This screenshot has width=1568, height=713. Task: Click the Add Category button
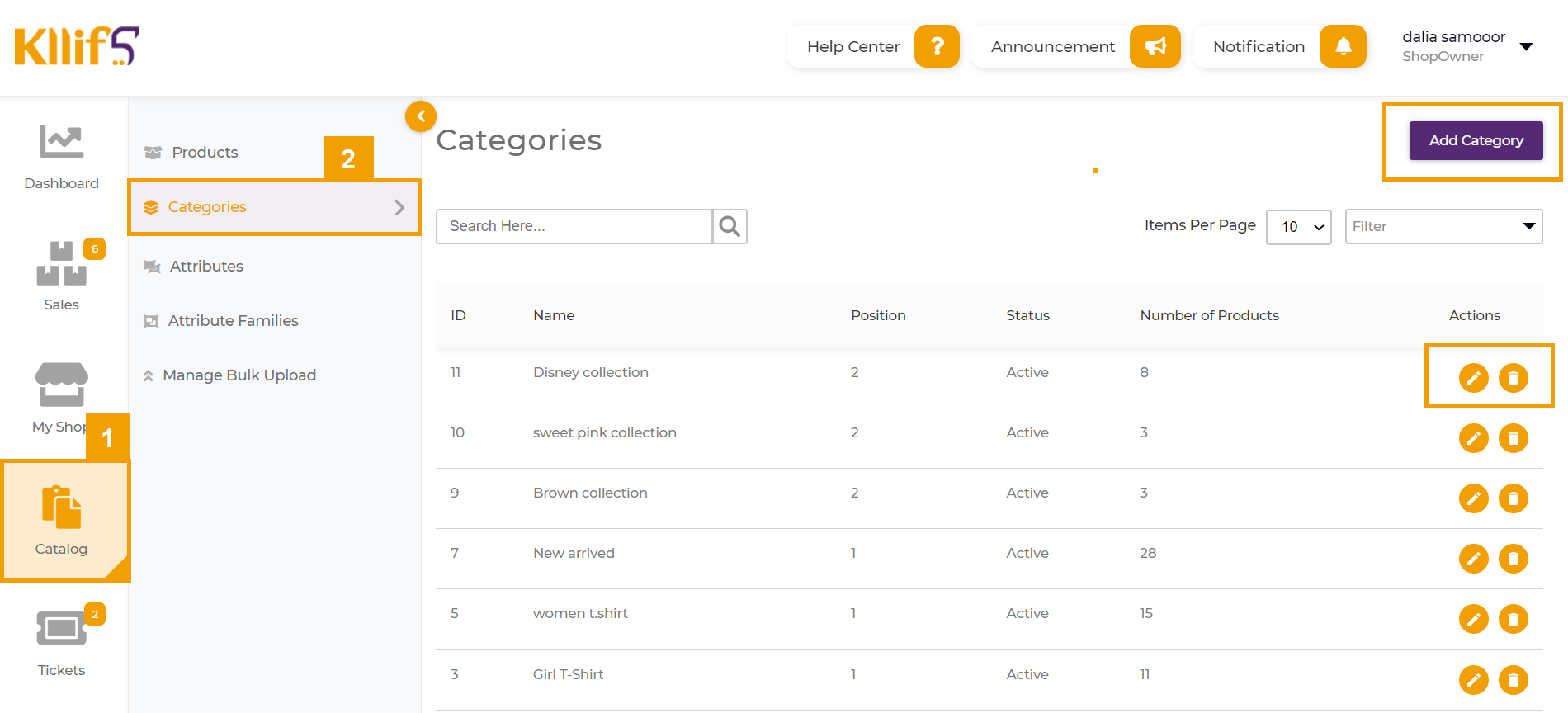click(x=1476, y=140)
